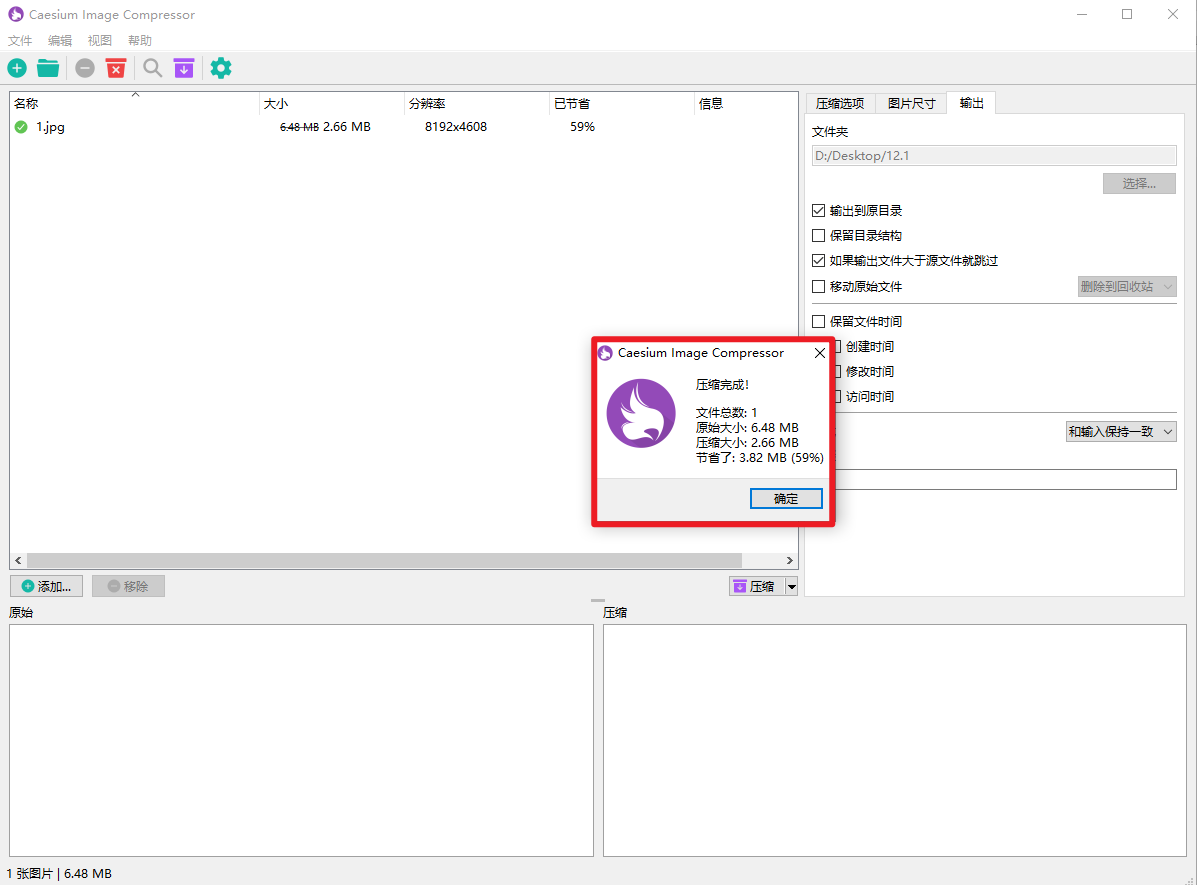
Task: Open the 删除到回收站 dropdown
Action: pyautogui.click(x=1126, y=287)
